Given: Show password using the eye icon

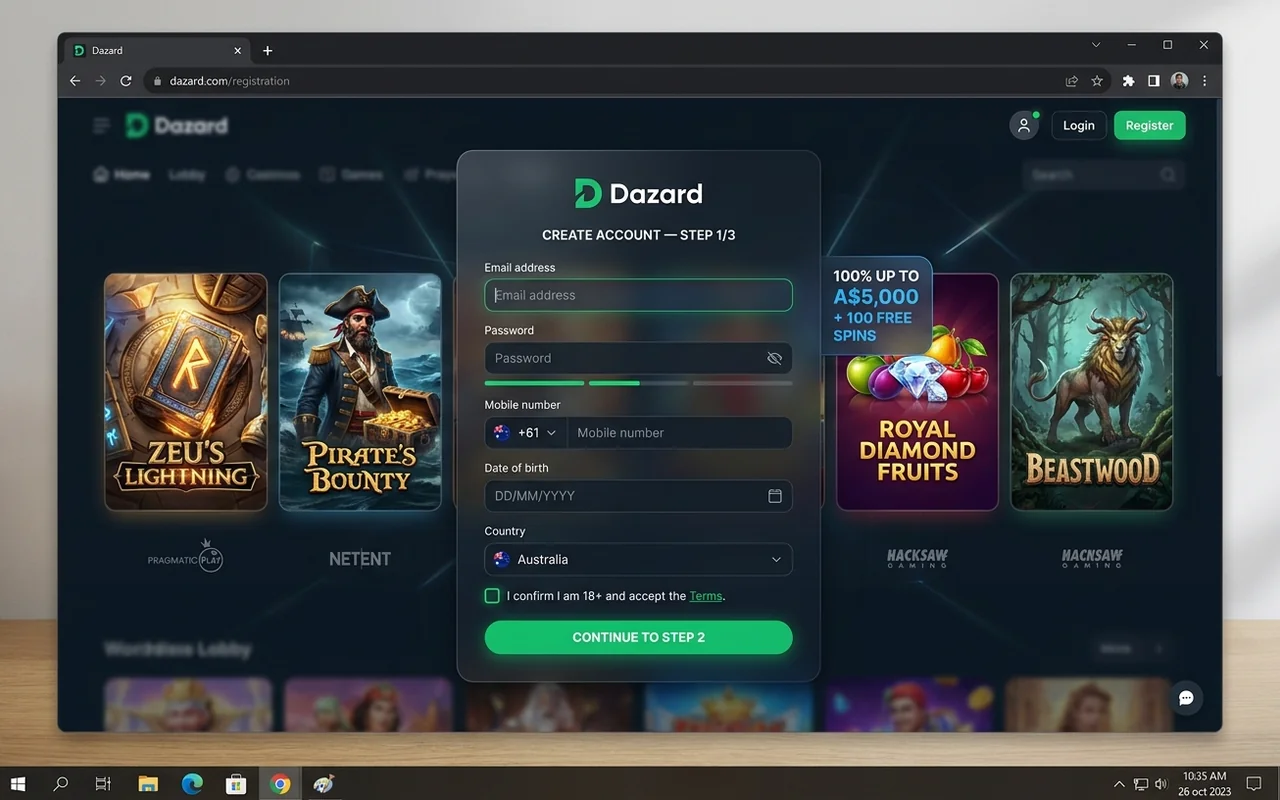Looking at the screenshot, I should 774,358.
